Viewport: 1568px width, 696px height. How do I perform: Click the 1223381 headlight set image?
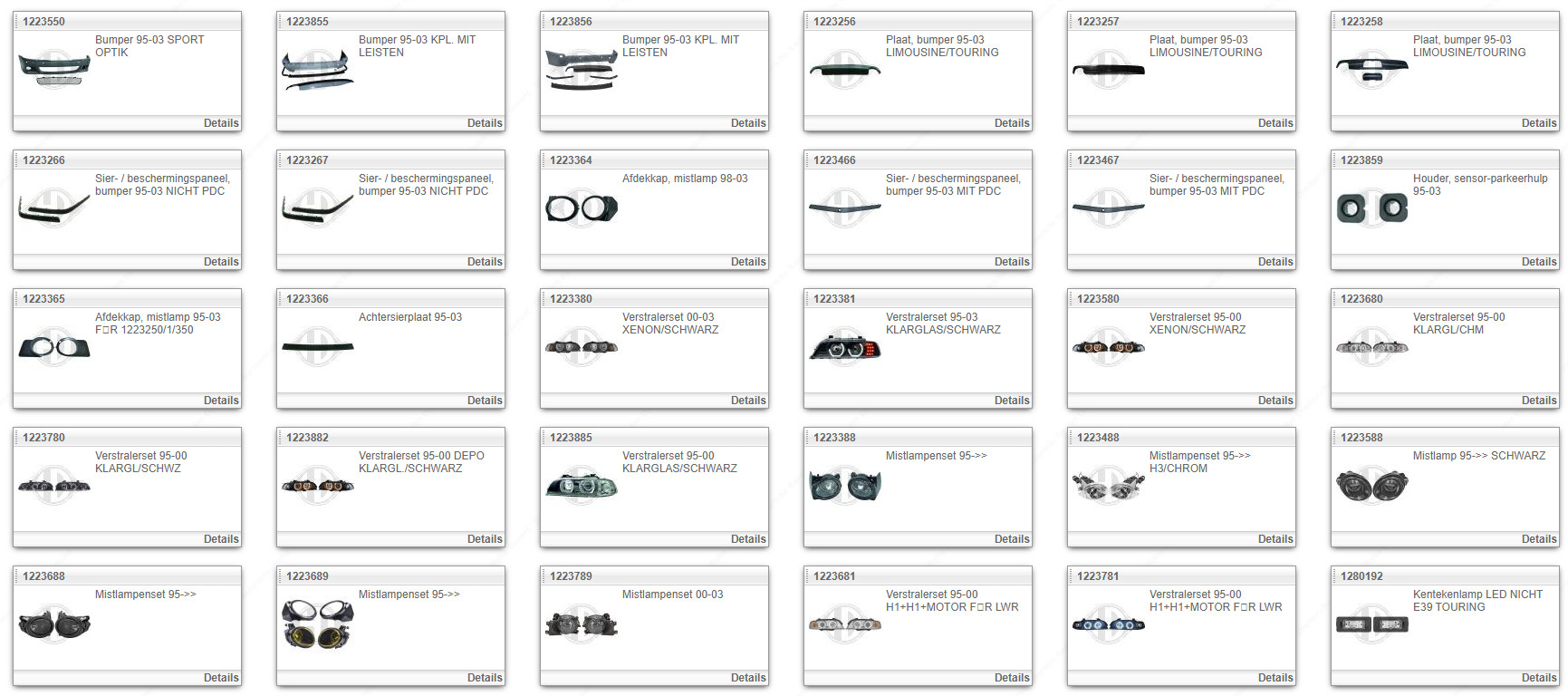pyautogui.click(x=845, y=347)
